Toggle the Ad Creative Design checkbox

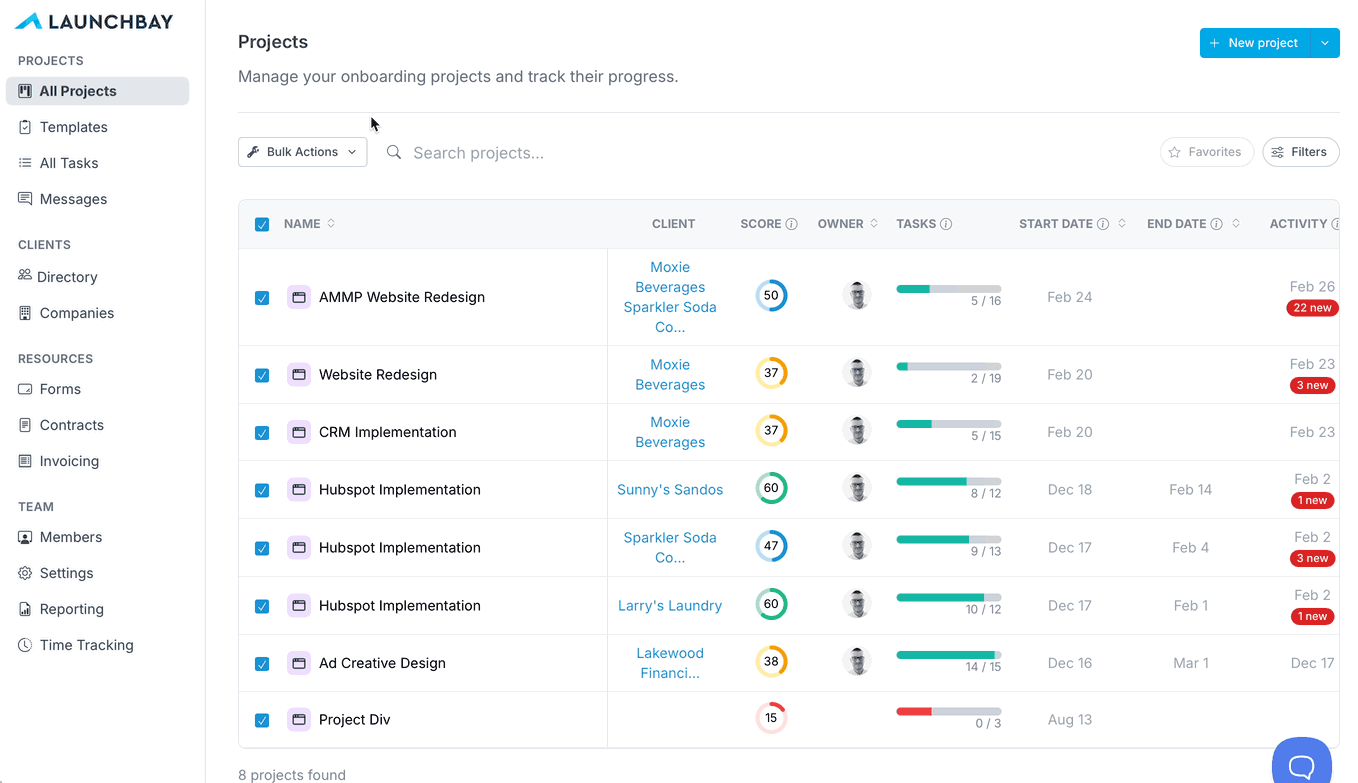[262, 664]
